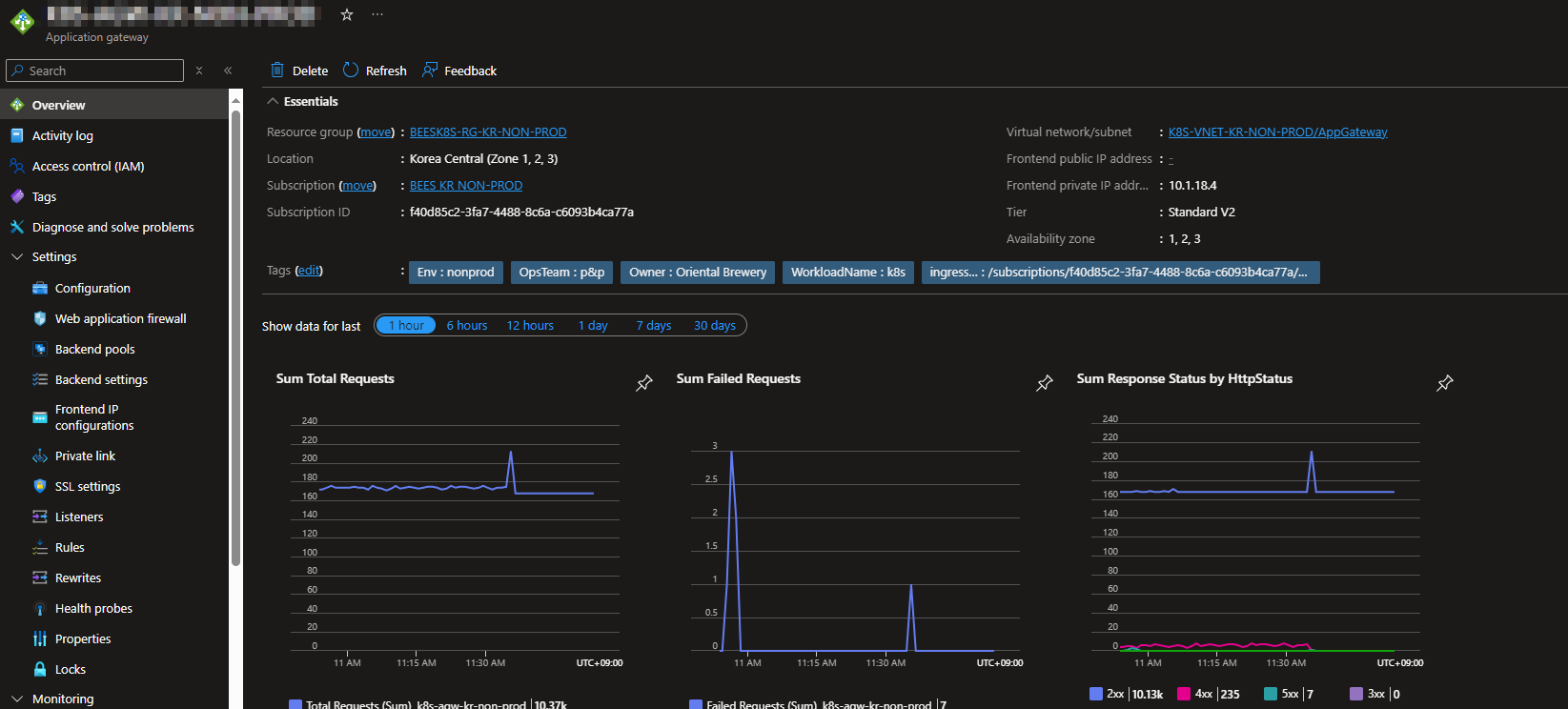Select the 30 days time range
Screen dimensions: 1568x709
tap(715, 325)
